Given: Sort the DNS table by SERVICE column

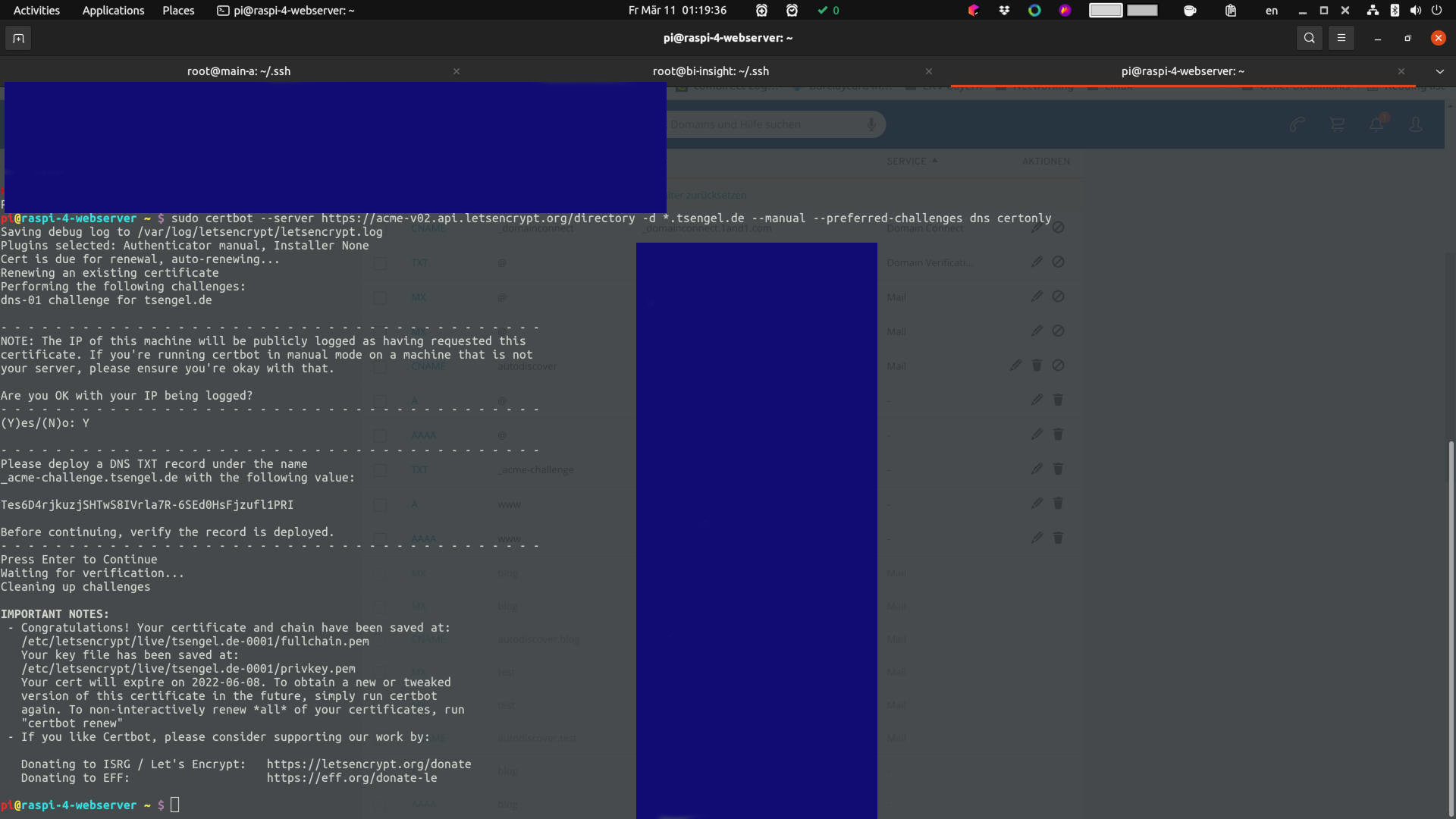Looking at the screenshot, I should tap(912, 161).
